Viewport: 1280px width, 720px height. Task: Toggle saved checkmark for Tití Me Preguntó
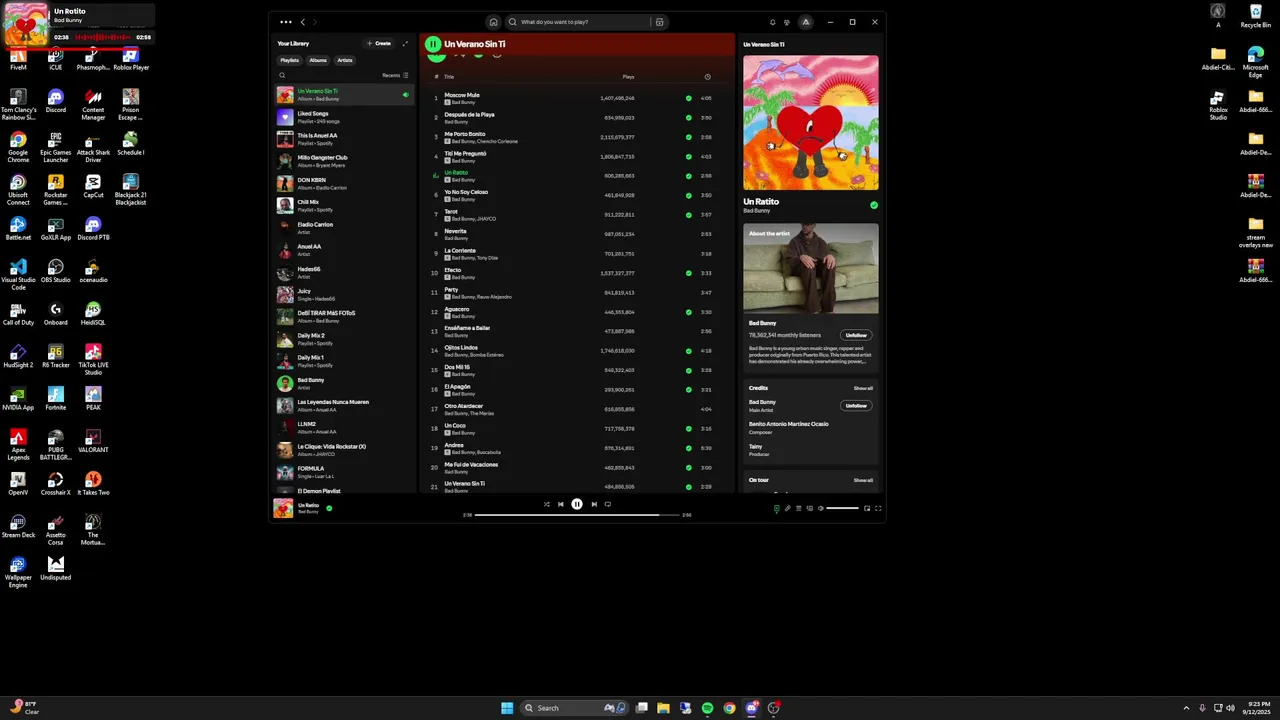click(x=688, y=157)
